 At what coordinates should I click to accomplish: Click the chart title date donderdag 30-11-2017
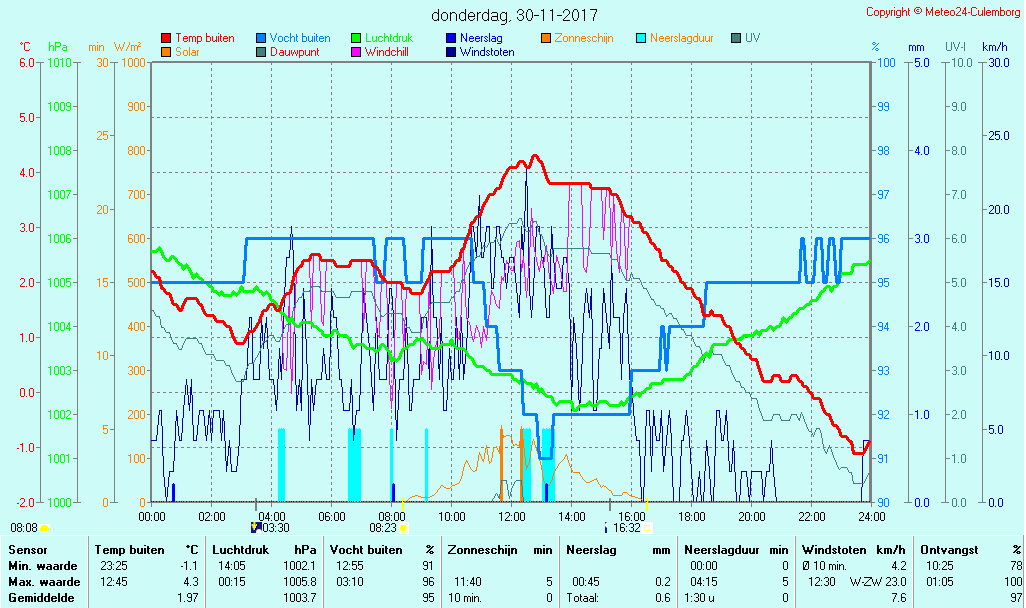[514, 15]
